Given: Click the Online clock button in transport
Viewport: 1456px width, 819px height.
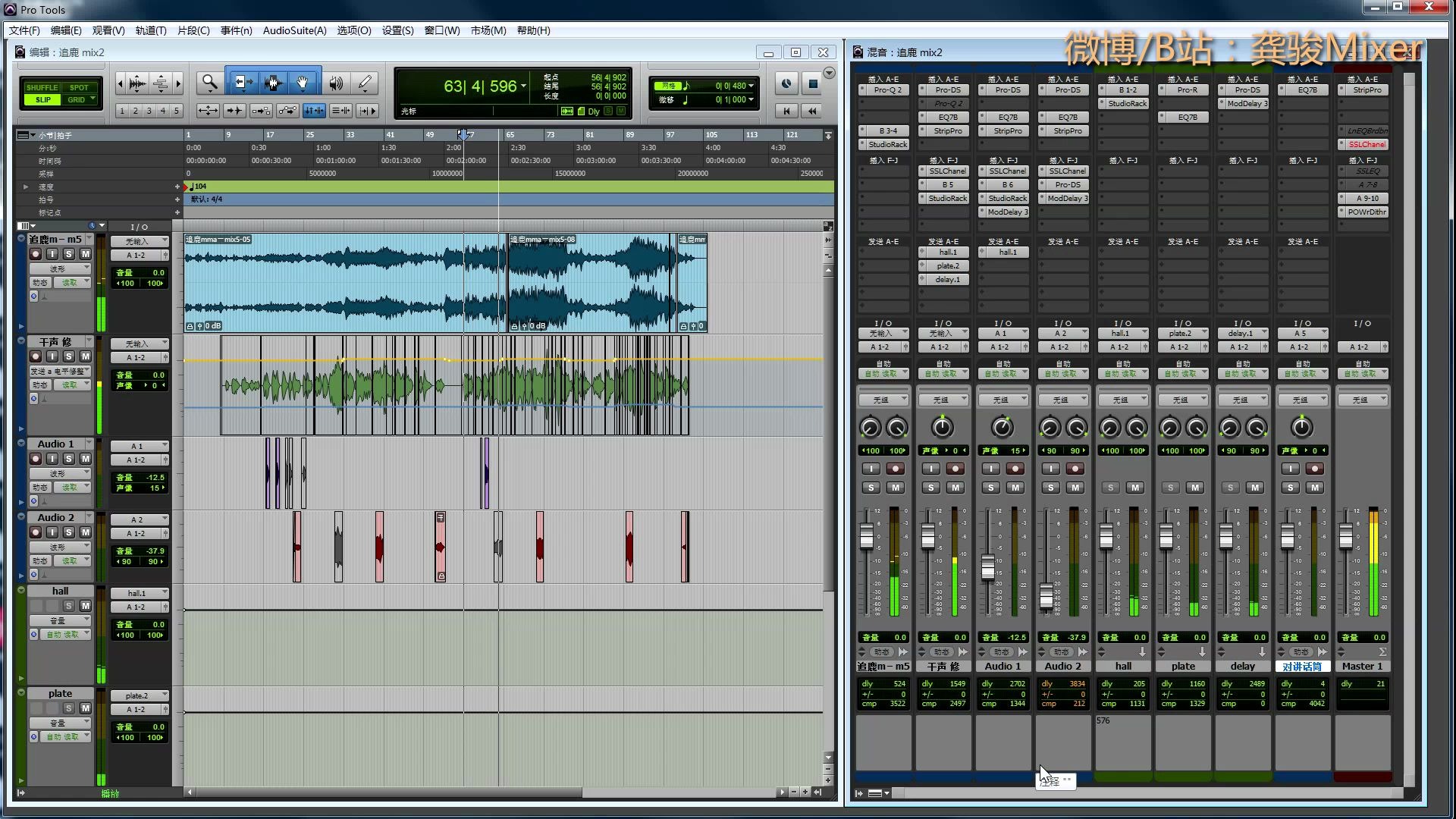Looking at the screenshot, I should point(787,83).
